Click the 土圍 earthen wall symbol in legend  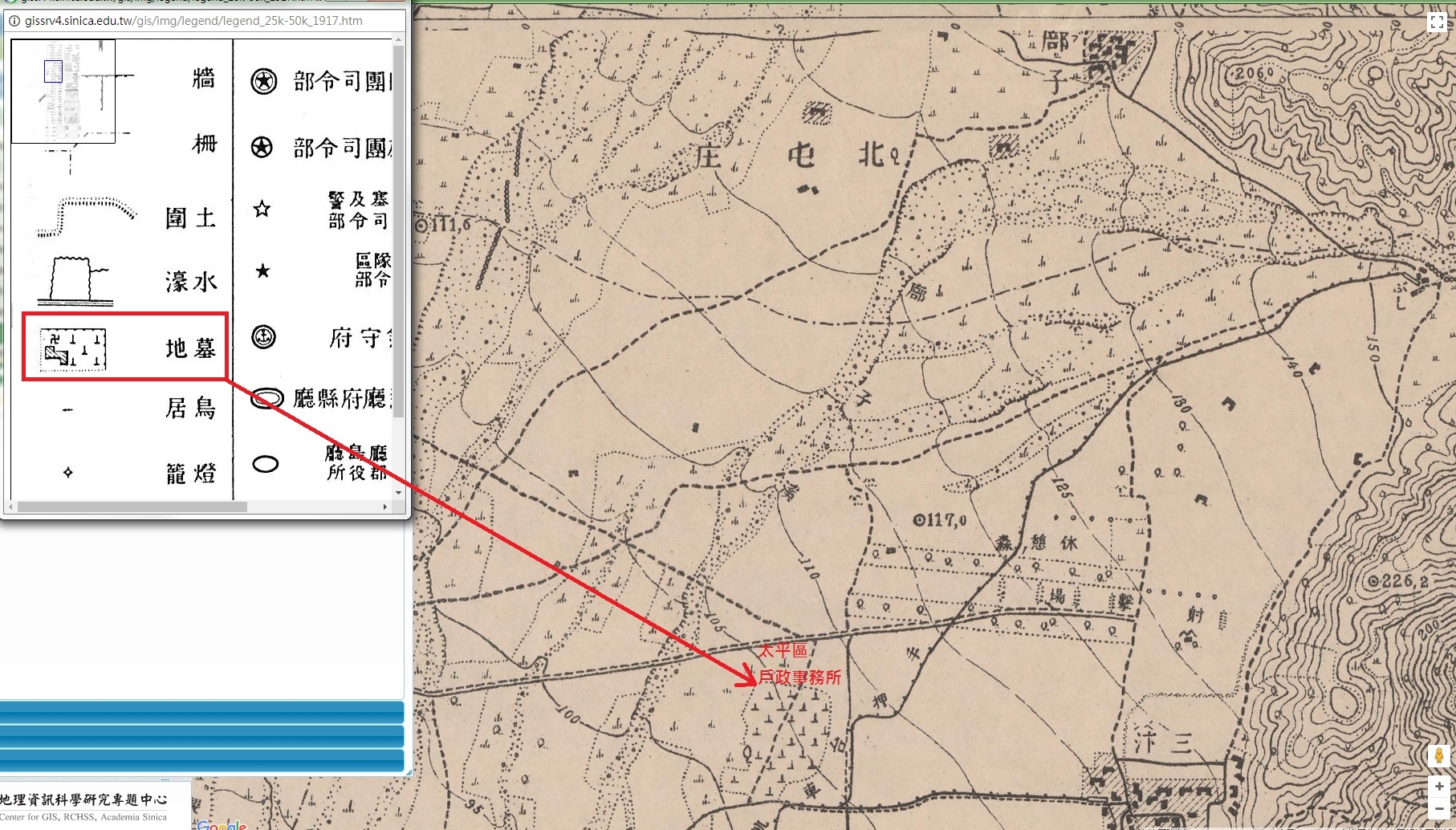click(86, 216)
